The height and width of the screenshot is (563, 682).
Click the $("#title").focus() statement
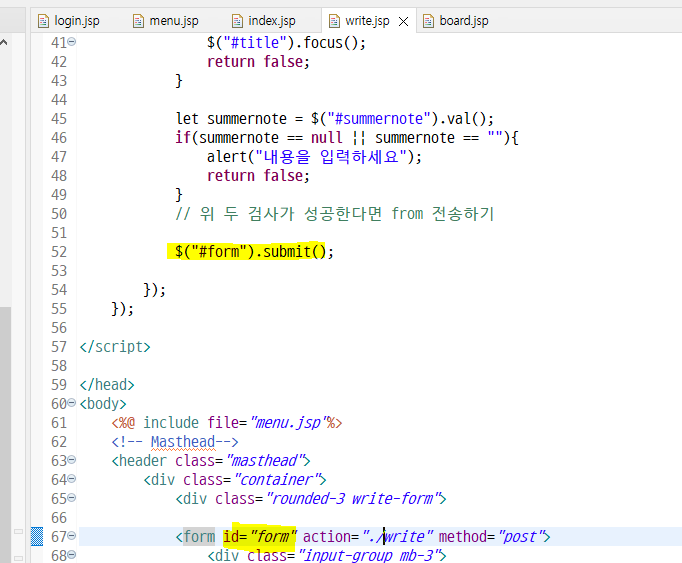click(286, 43)
